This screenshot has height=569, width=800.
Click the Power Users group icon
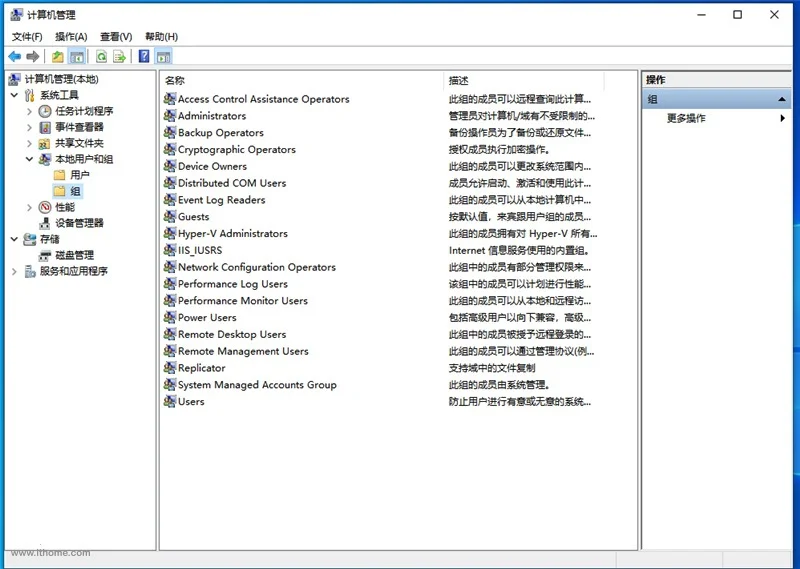170,317
